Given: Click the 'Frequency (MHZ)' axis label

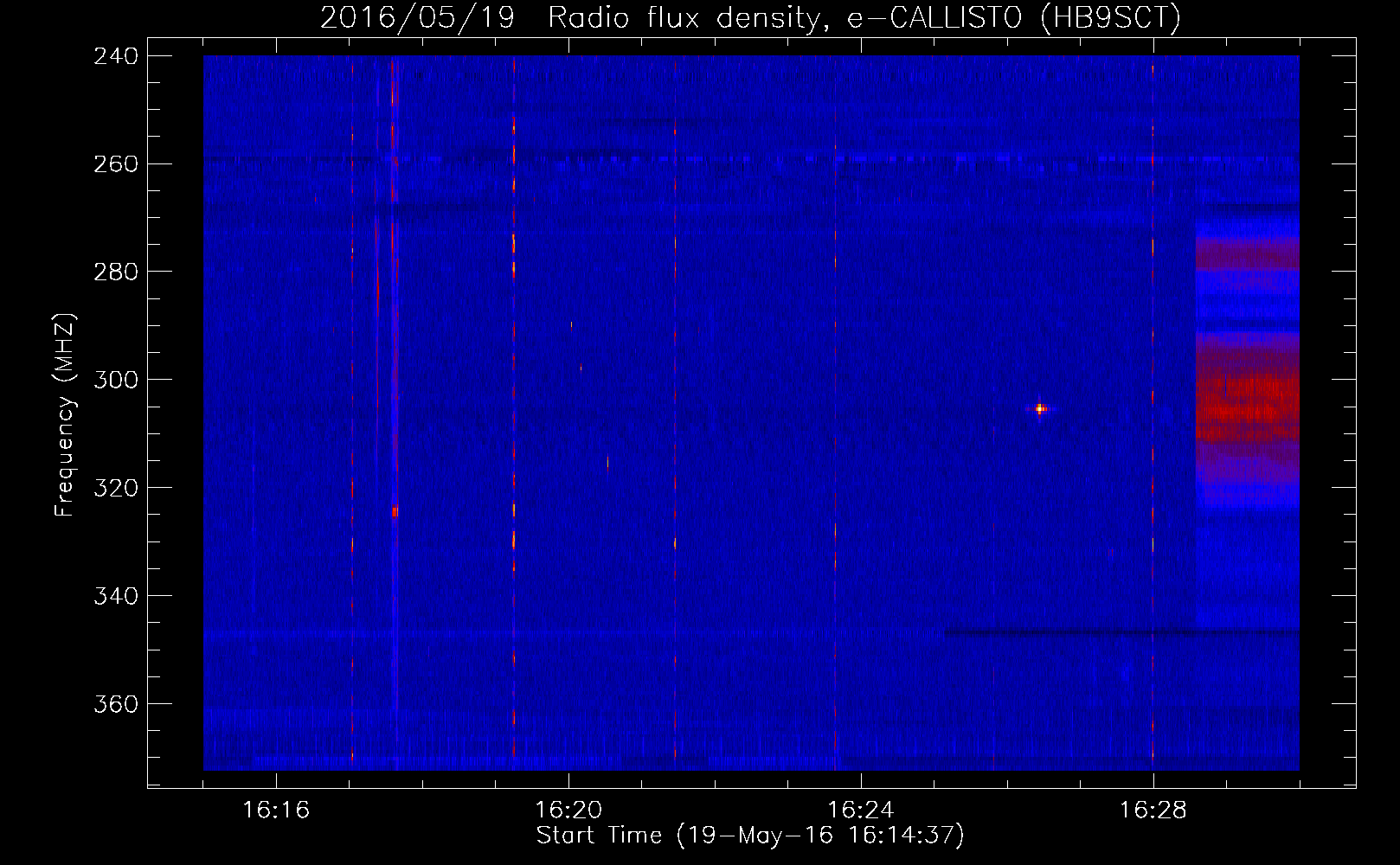Looking at the screenshot, I should pyautogui.click(x=65, y=415).
